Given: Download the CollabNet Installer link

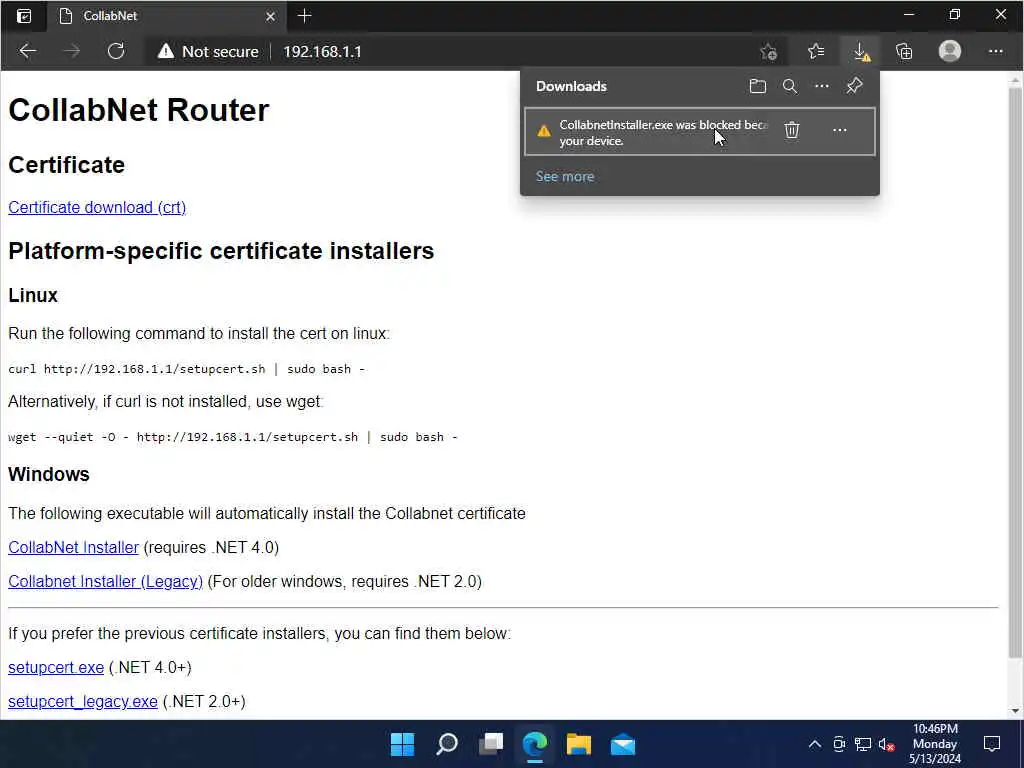Looking at the screenshot, I should 74,547.
